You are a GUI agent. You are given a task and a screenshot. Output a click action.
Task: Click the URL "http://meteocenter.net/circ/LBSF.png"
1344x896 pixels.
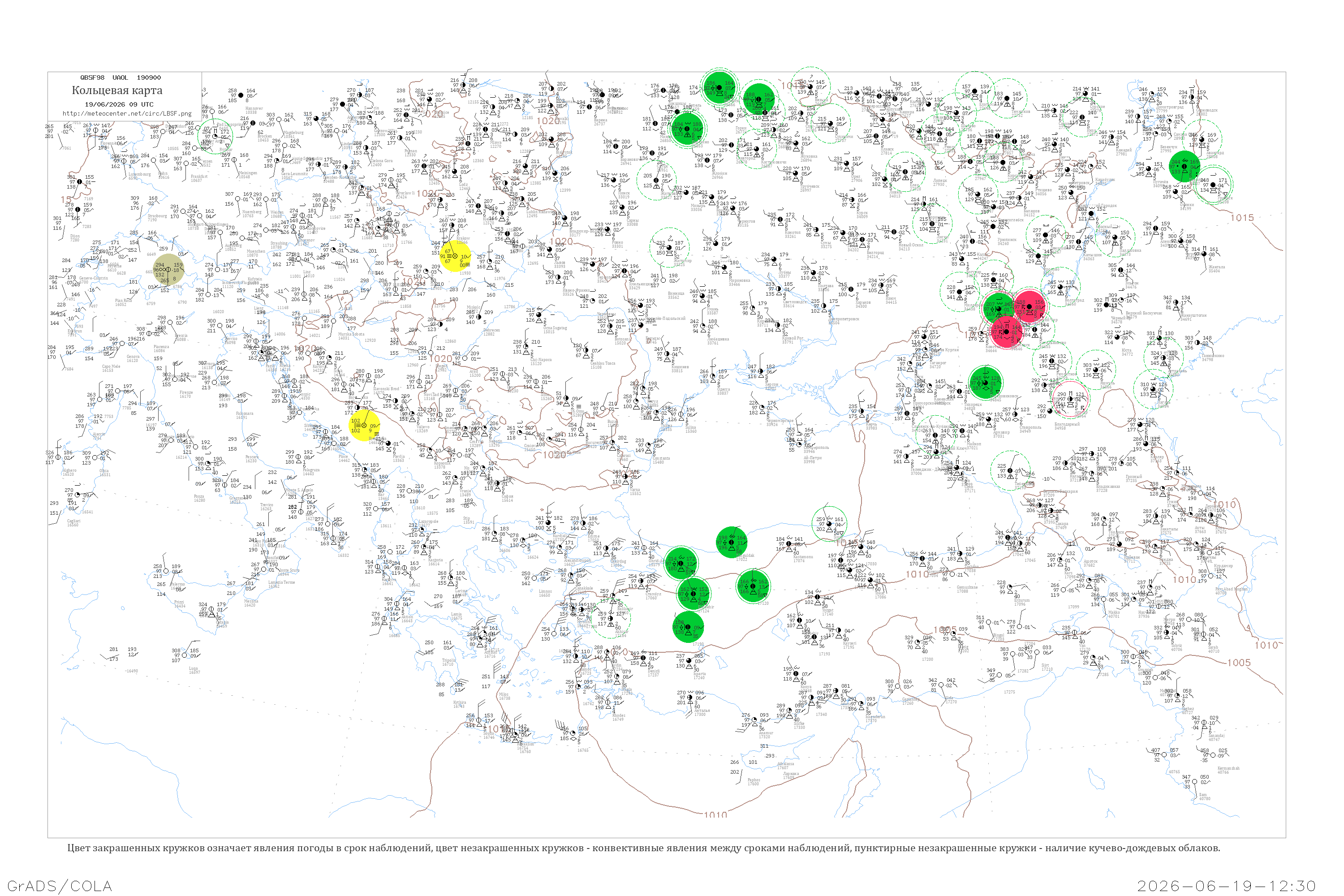[127, 114]
